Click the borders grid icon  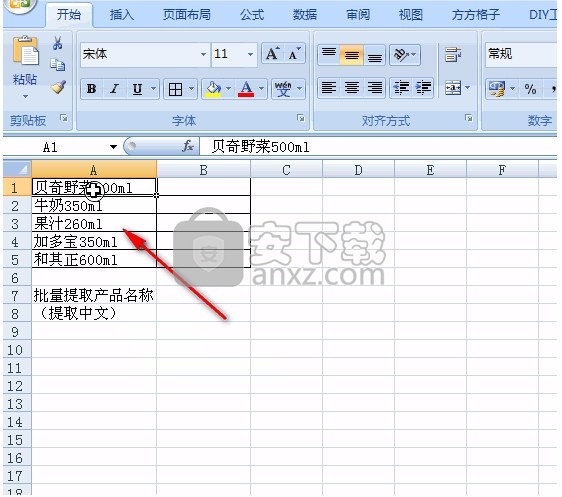(x=175, y=89)
